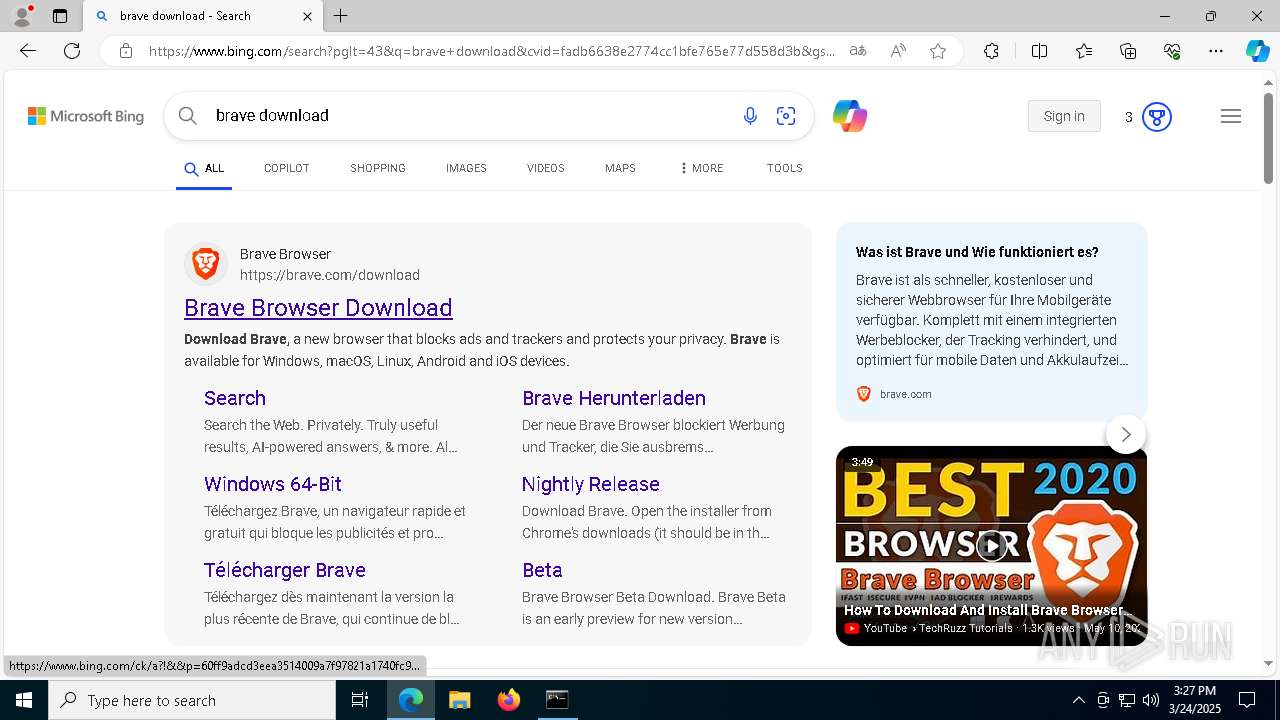Play the Brave Browser YouTube video

coord(991,545)
